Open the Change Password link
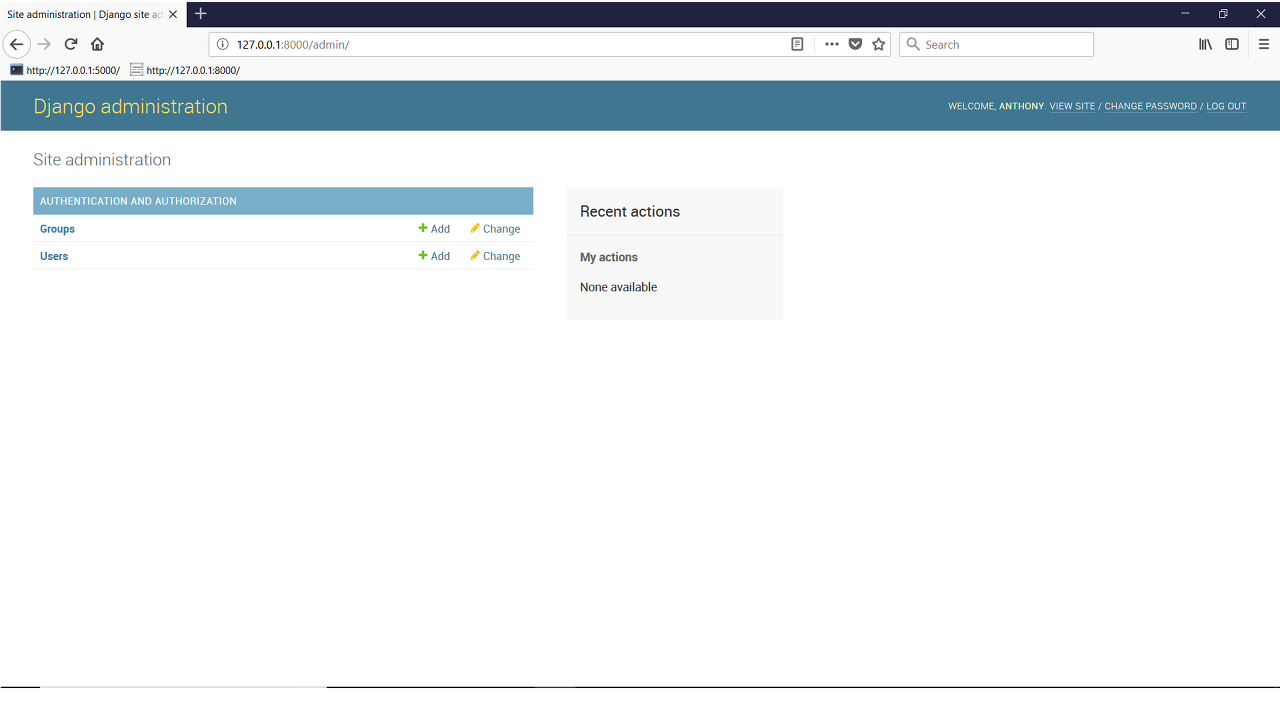Screen dimensions: 1280x720 [x=1150, y=106]
